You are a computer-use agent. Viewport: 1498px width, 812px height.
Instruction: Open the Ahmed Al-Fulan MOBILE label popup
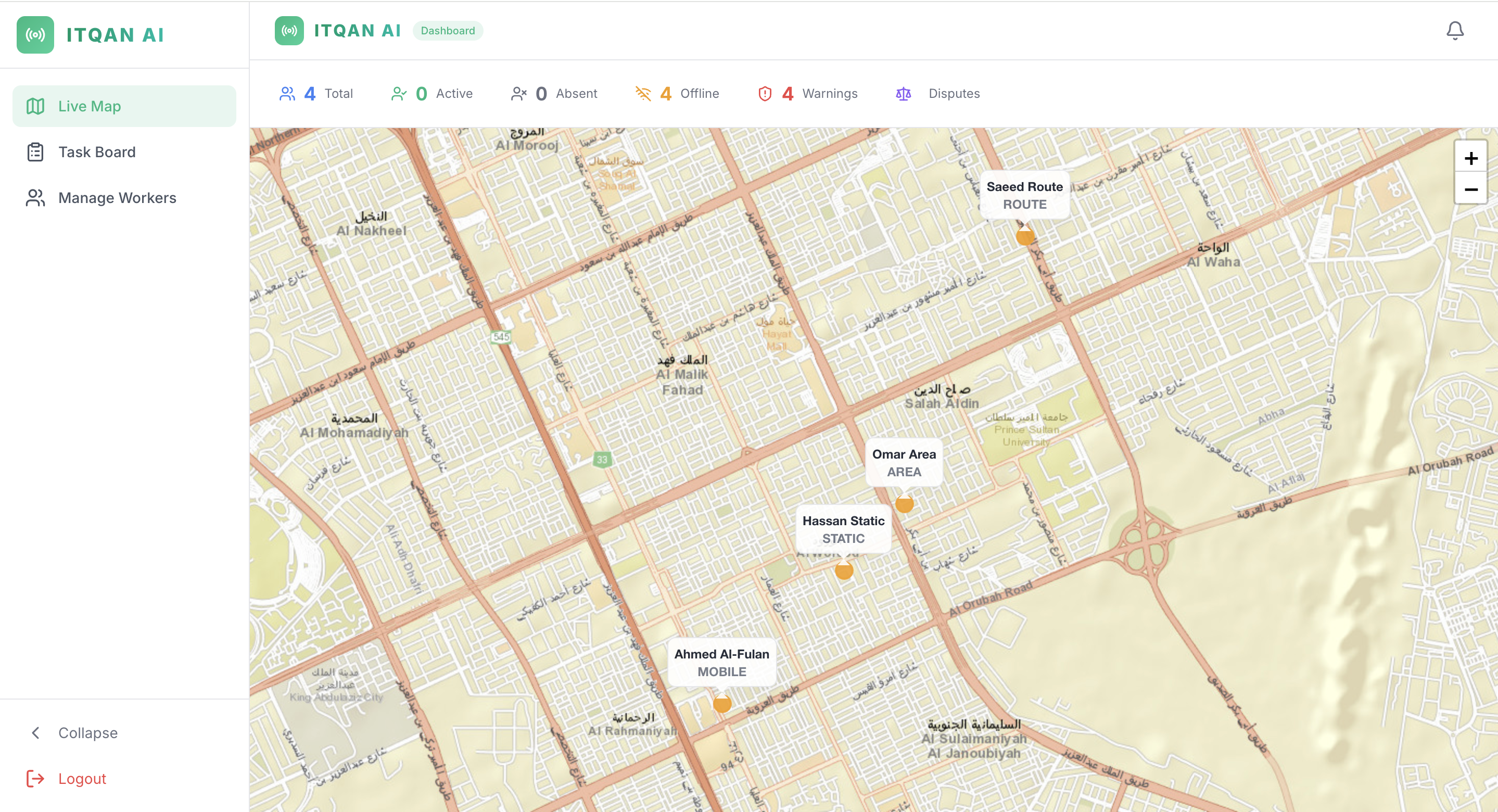721,663
